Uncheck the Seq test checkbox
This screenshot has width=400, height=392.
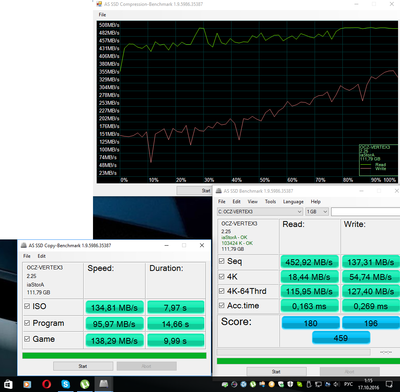click(x=221, y=261)
